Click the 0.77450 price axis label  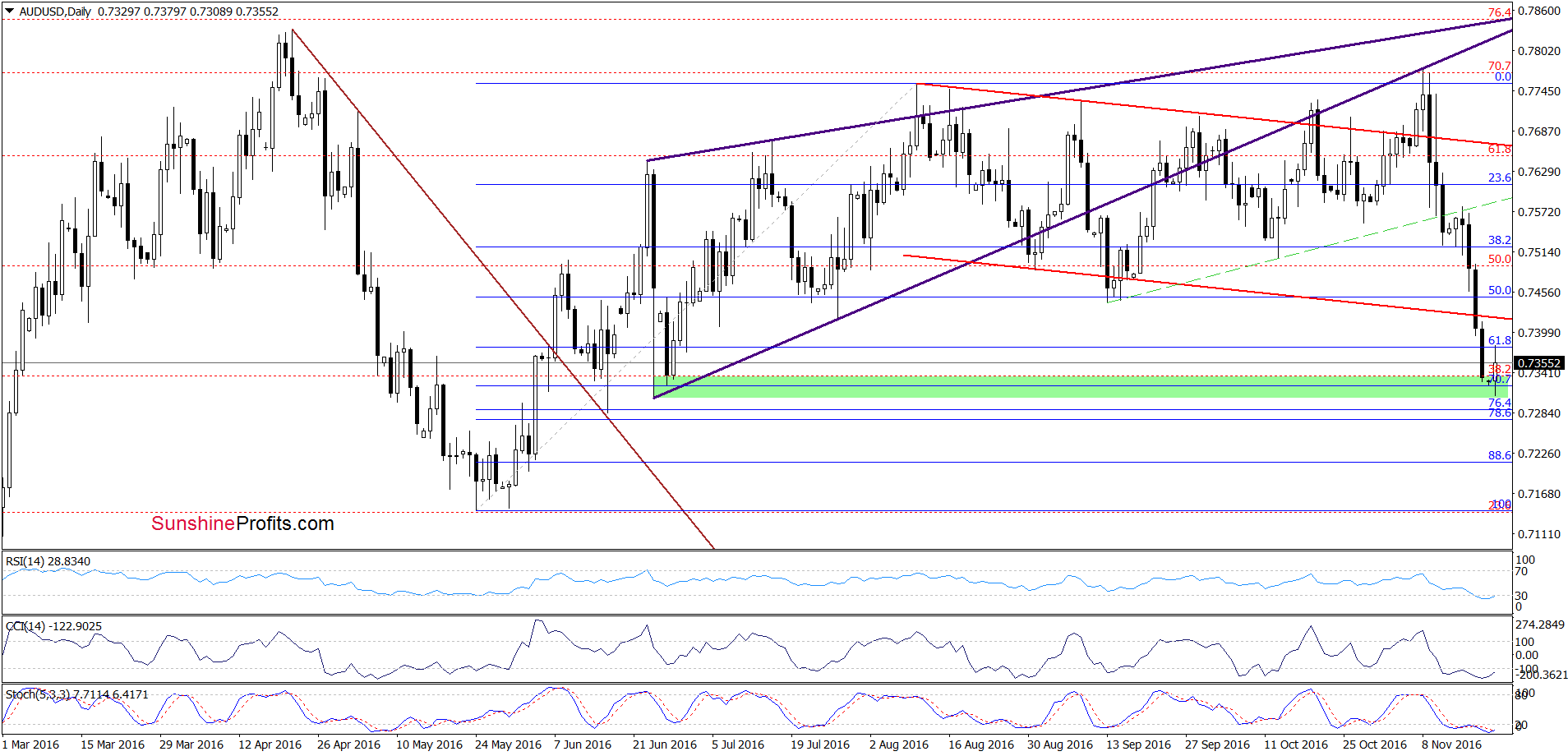(x=1538, y=91)
